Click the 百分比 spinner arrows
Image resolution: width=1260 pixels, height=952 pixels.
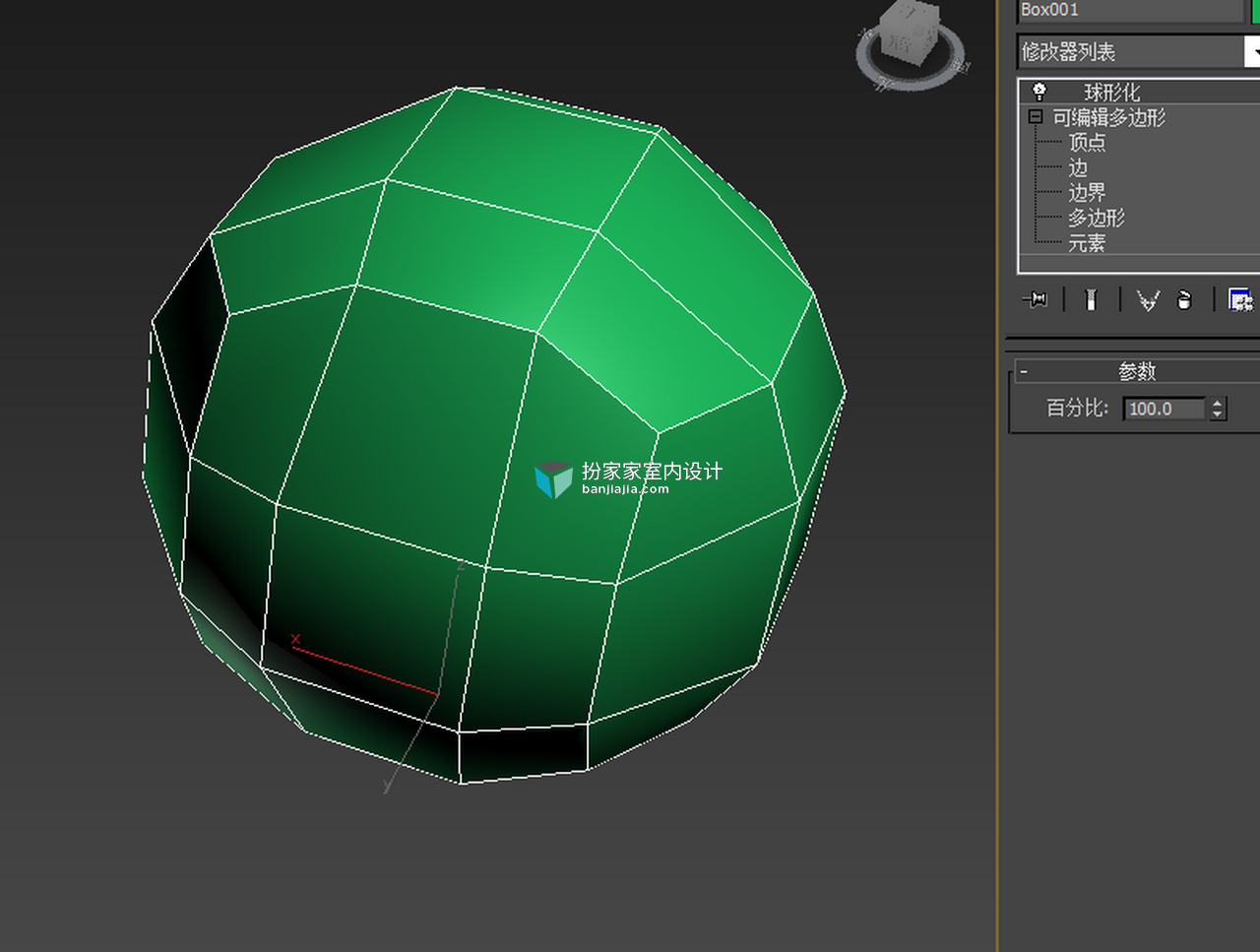coord(1218,409)
